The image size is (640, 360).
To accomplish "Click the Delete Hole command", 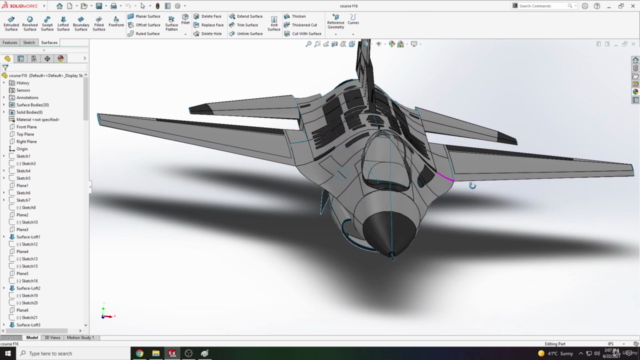I will point(207,33).
